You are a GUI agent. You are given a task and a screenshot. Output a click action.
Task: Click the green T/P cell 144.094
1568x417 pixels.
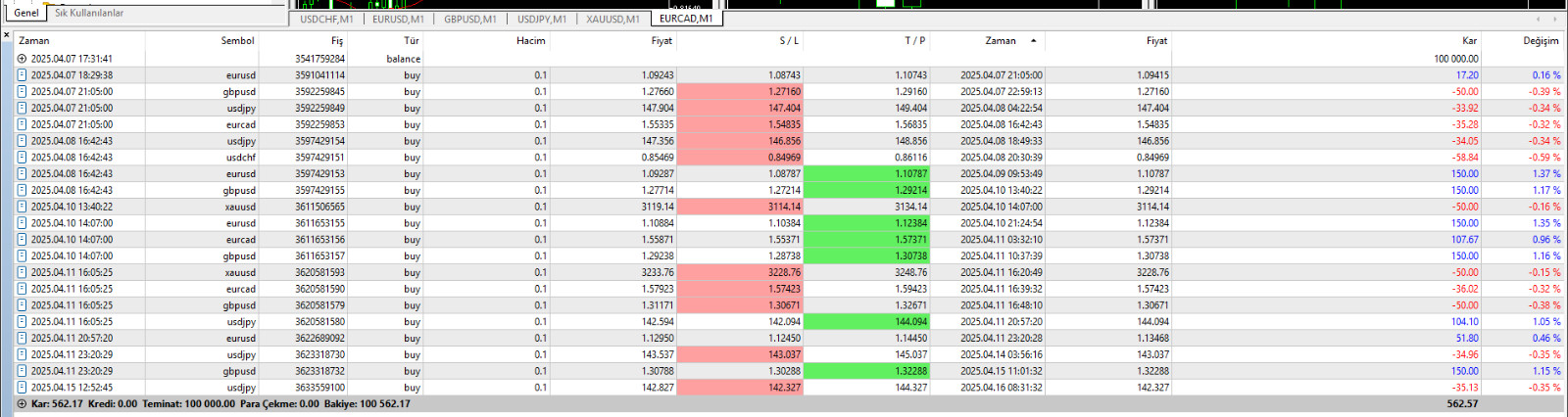[865, 322]
